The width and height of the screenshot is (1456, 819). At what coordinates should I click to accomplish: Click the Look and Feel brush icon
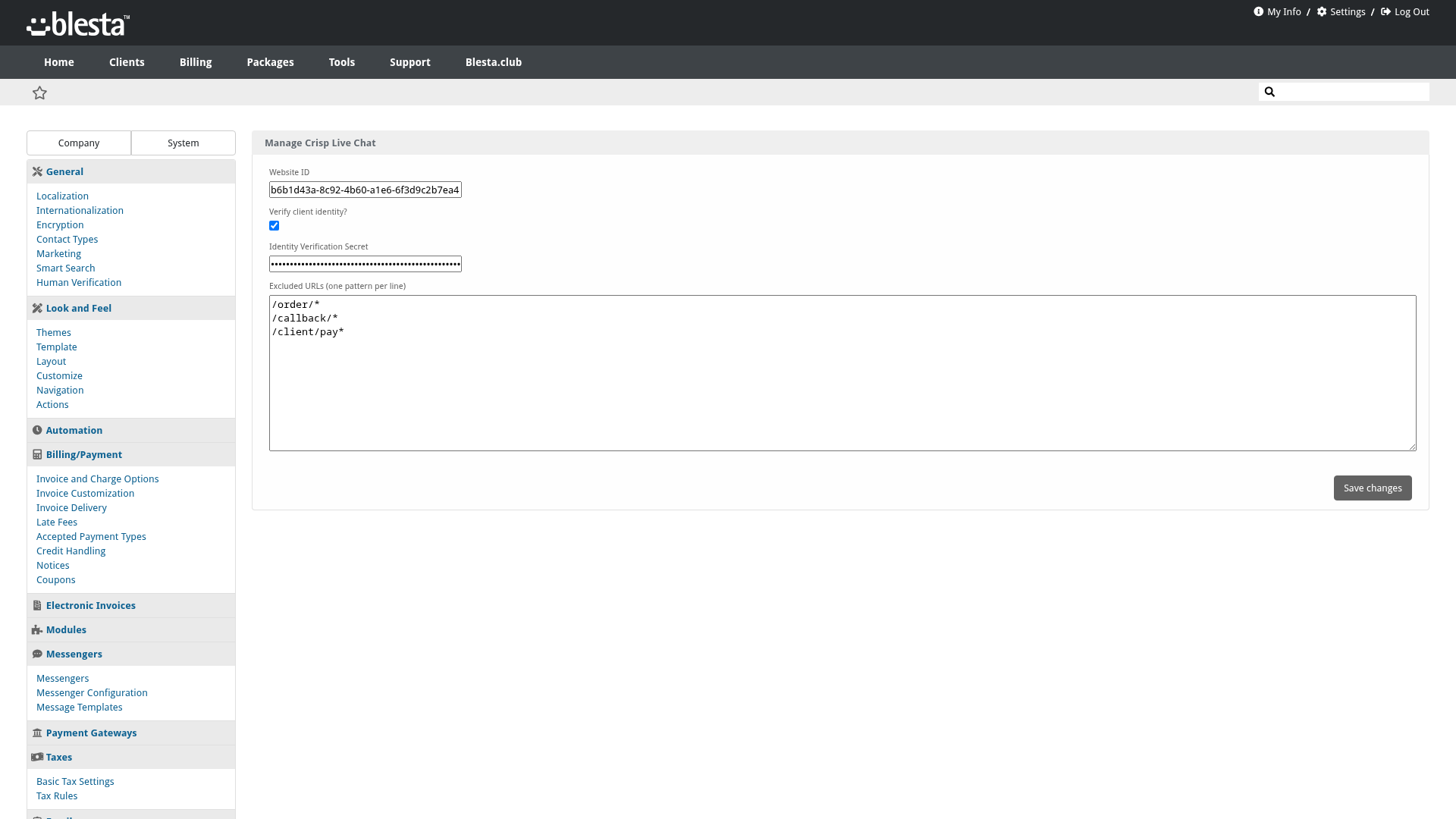click(x=37, y=309)
